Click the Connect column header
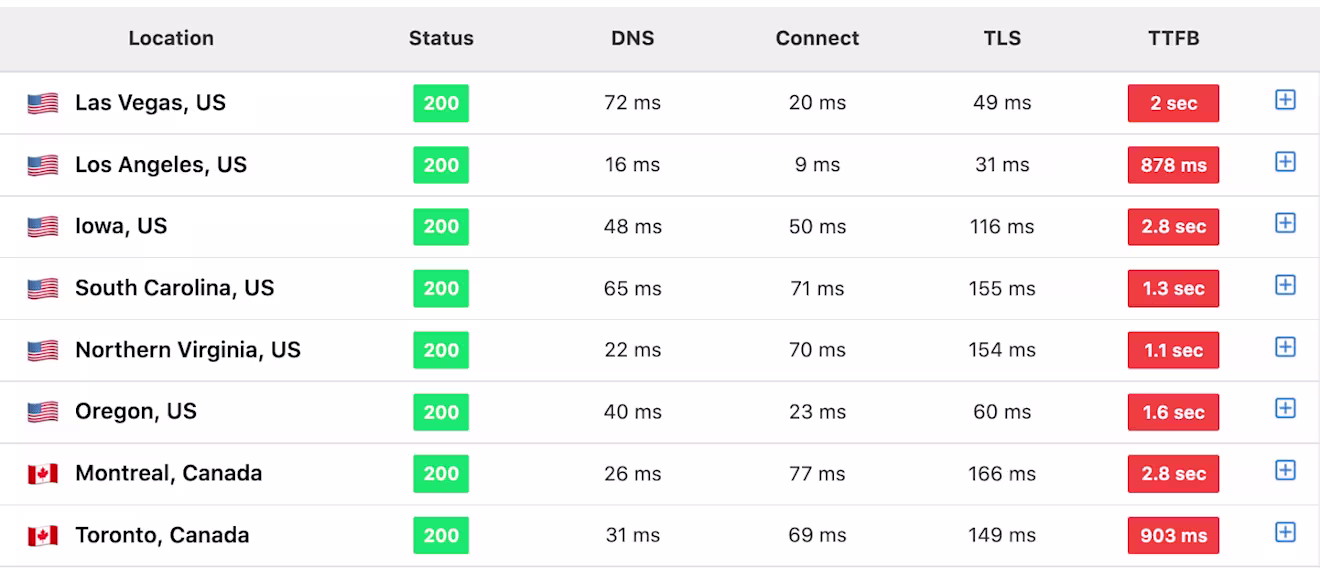The width and height of the screenshot is (1320, 568). coord(817,38)
